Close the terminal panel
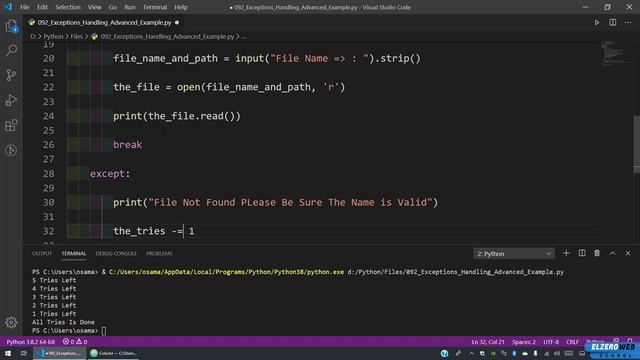This screenshot has height=360, width=640. [x=628, y=253]
